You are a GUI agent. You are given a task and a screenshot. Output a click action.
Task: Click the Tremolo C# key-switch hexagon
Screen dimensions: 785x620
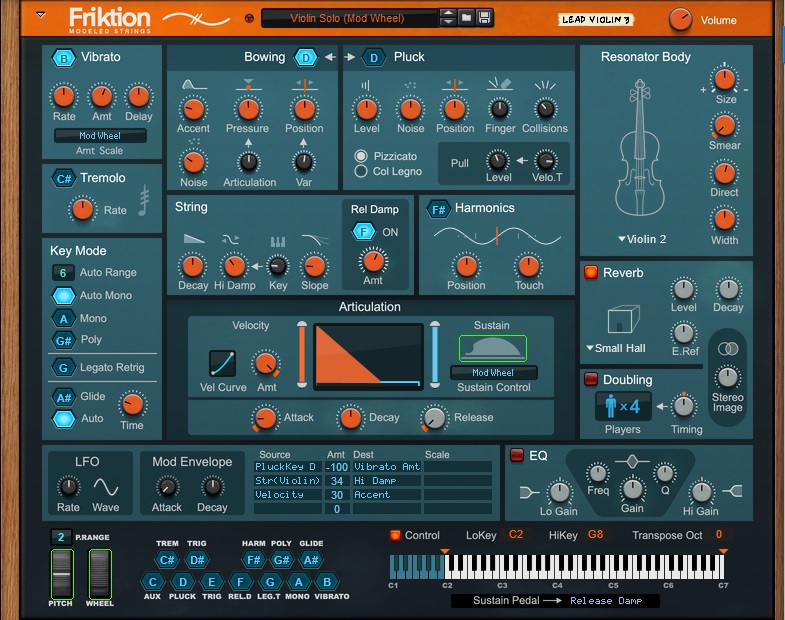[64, 178]
